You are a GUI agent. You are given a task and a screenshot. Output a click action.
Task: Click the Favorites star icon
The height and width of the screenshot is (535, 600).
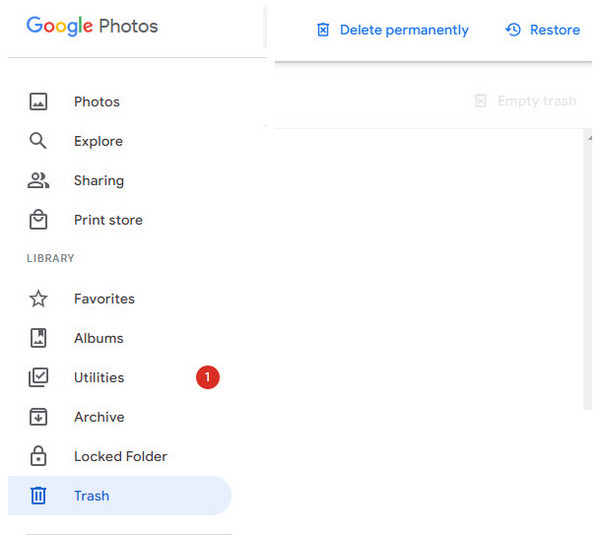(38, 299)
